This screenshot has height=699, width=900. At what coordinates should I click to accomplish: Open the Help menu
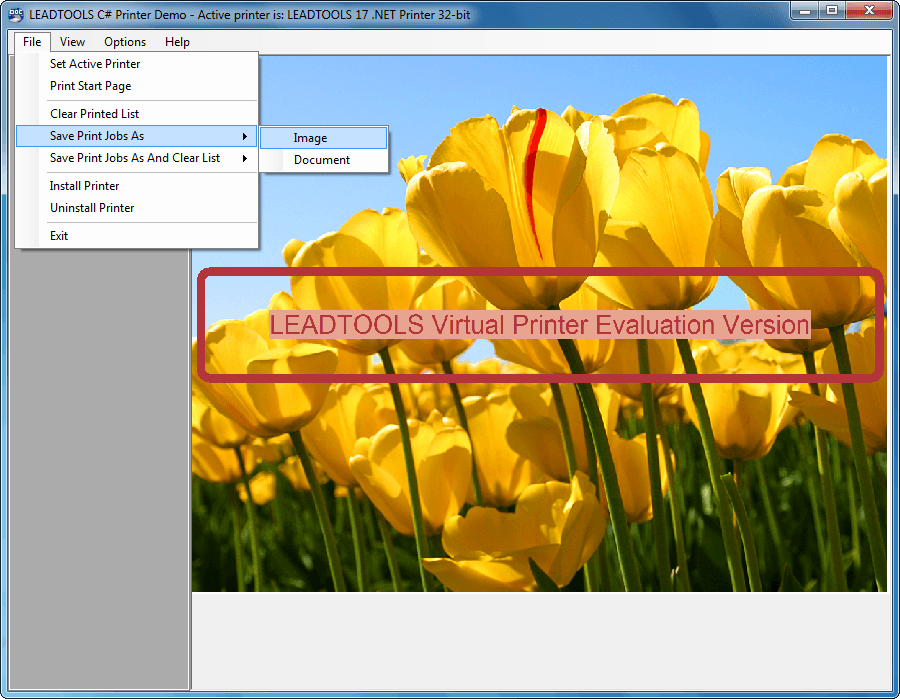(x=177, y=42)
